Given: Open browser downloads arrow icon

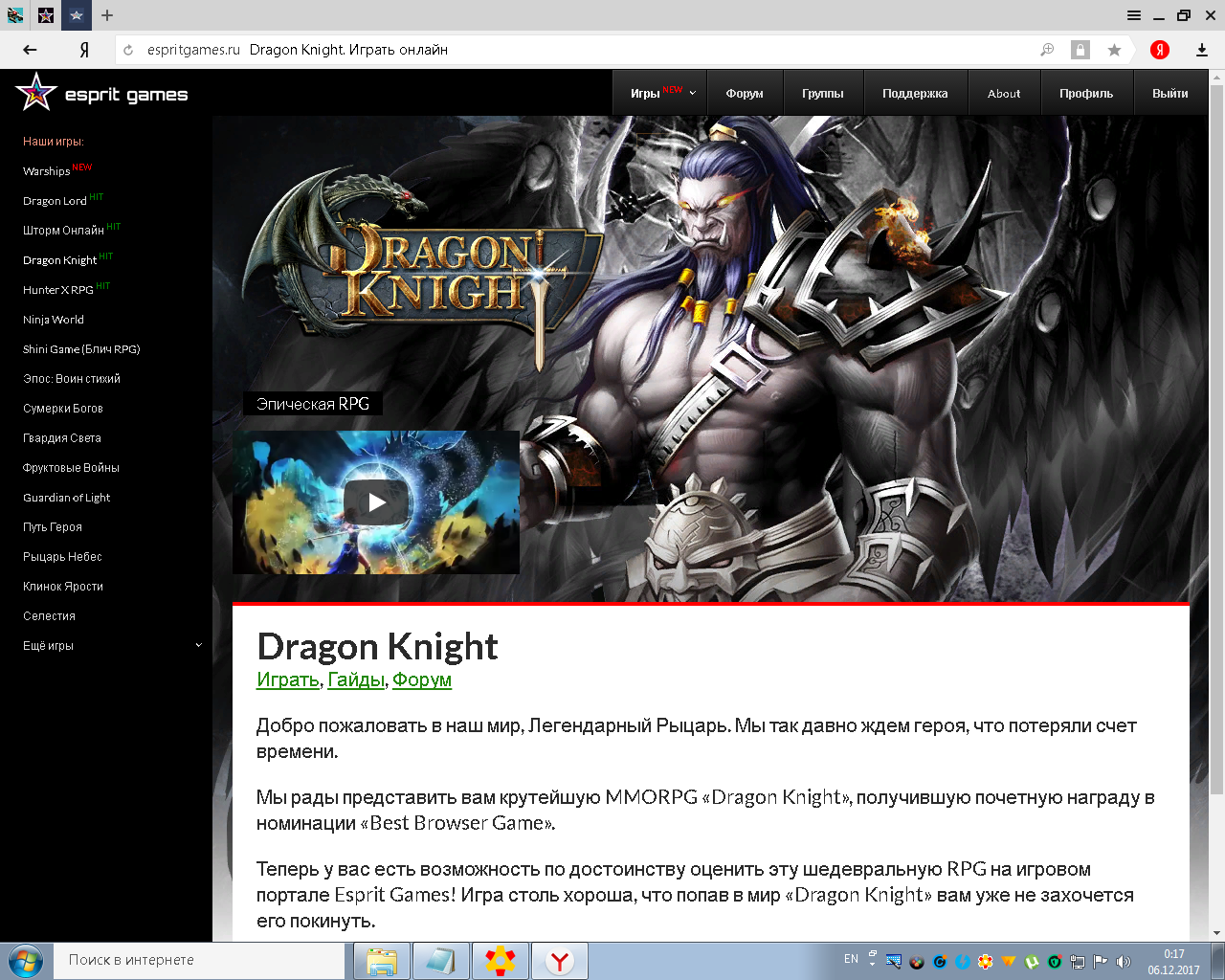Looking at the screenshot, I should [1202, 50].
